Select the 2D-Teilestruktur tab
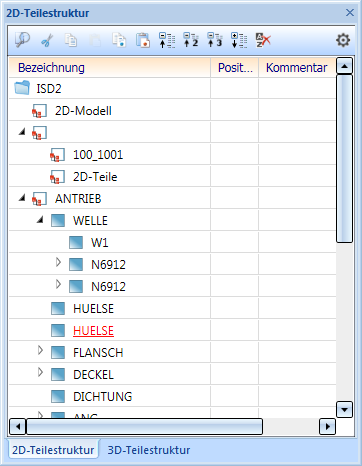Viewport: 362px width, 466px height. (53, 450)
